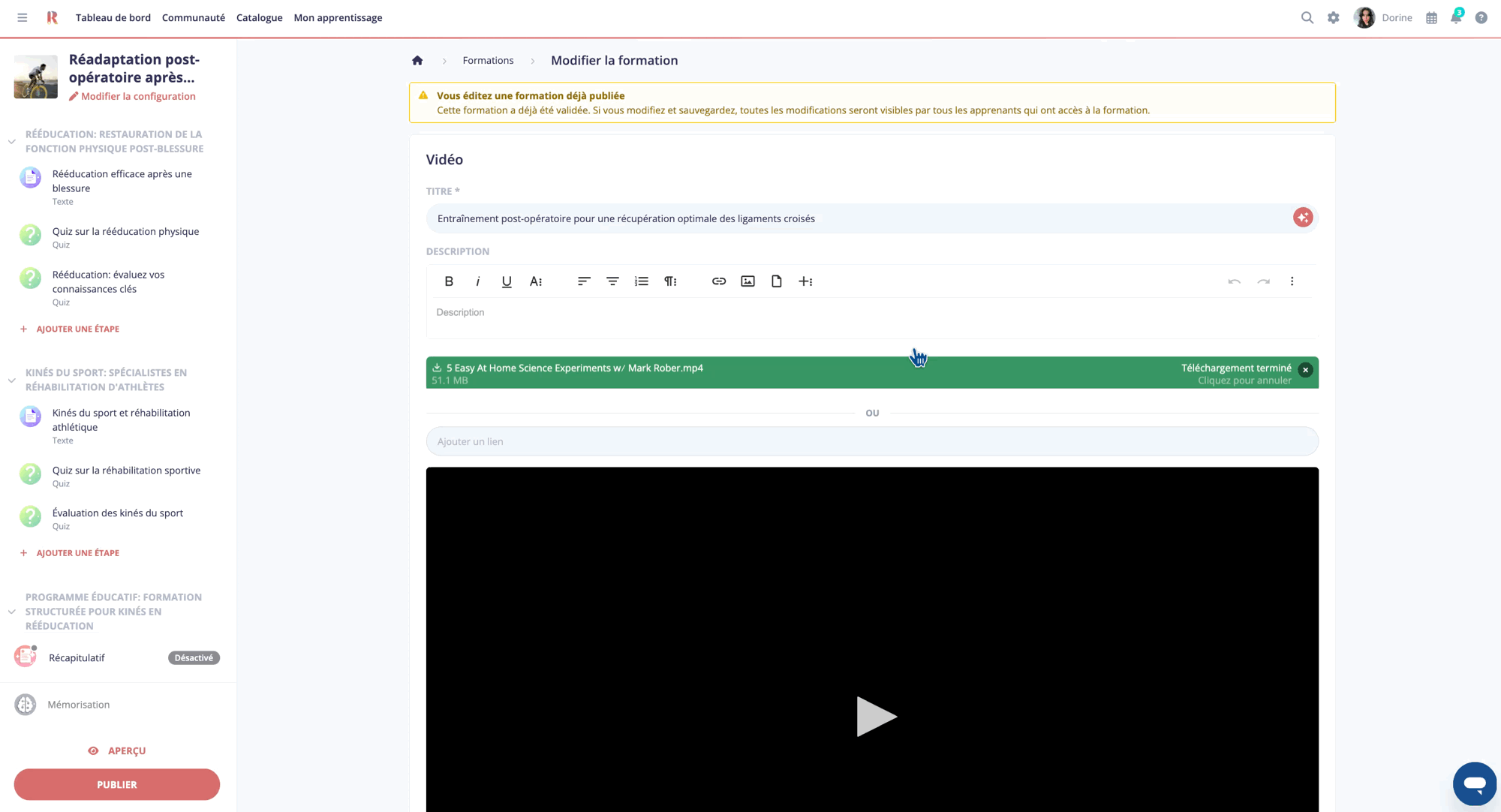Collapse the Rééducation section chevron
The image size is (1501, 812).
[11, 140]
